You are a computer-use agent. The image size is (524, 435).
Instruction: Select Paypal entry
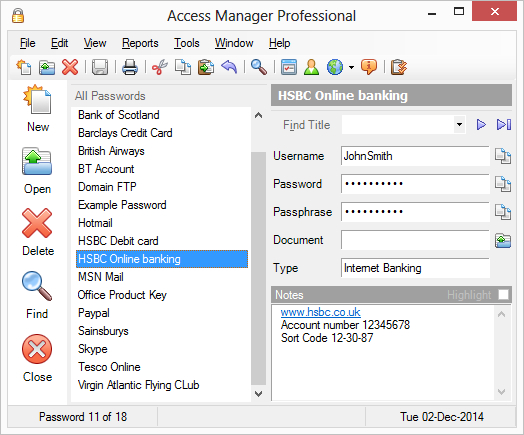[x=162, y=313]
